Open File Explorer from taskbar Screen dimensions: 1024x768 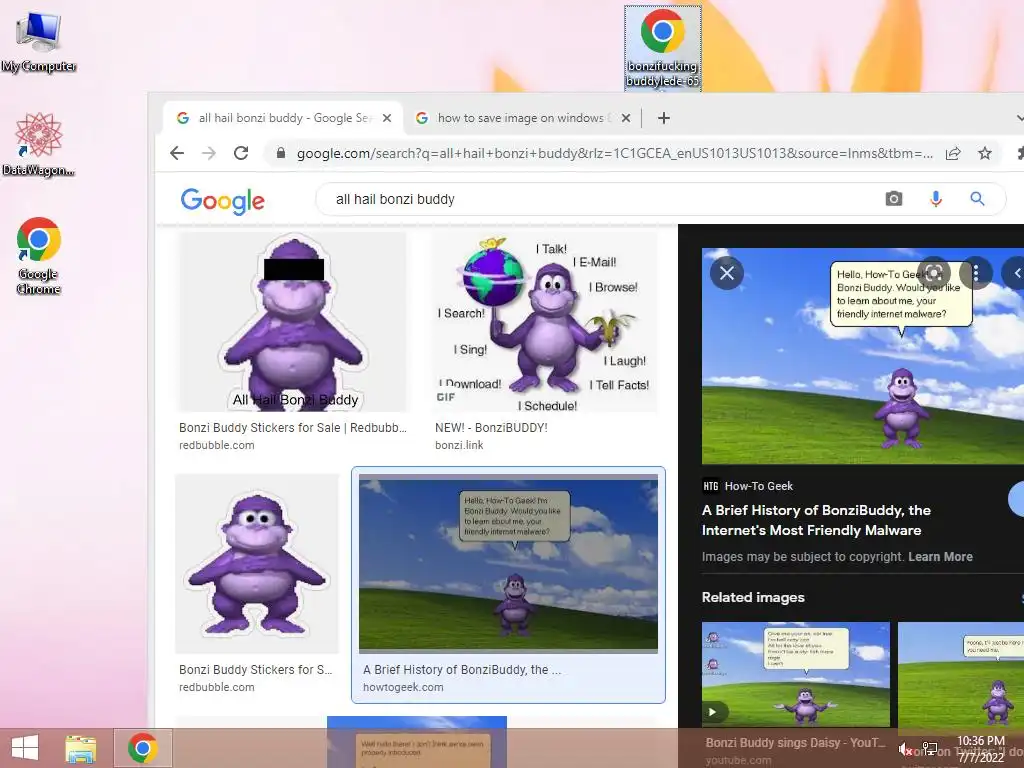(80, 748)
